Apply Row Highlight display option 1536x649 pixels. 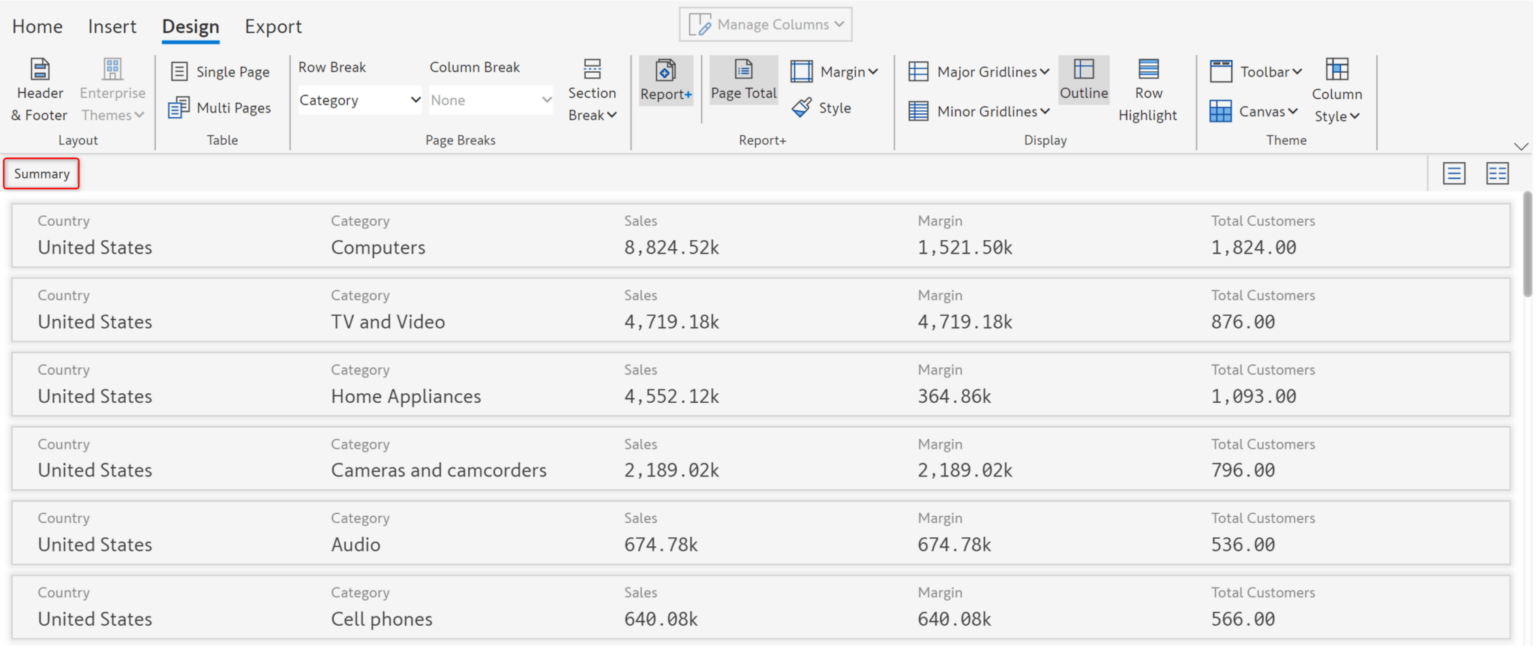click(x=1148, y=90)
